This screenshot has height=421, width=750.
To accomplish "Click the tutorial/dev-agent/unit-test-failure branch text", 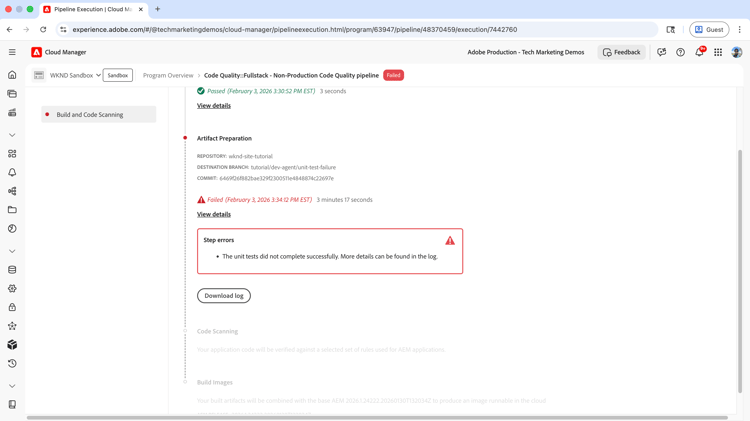I will point(293,167).
